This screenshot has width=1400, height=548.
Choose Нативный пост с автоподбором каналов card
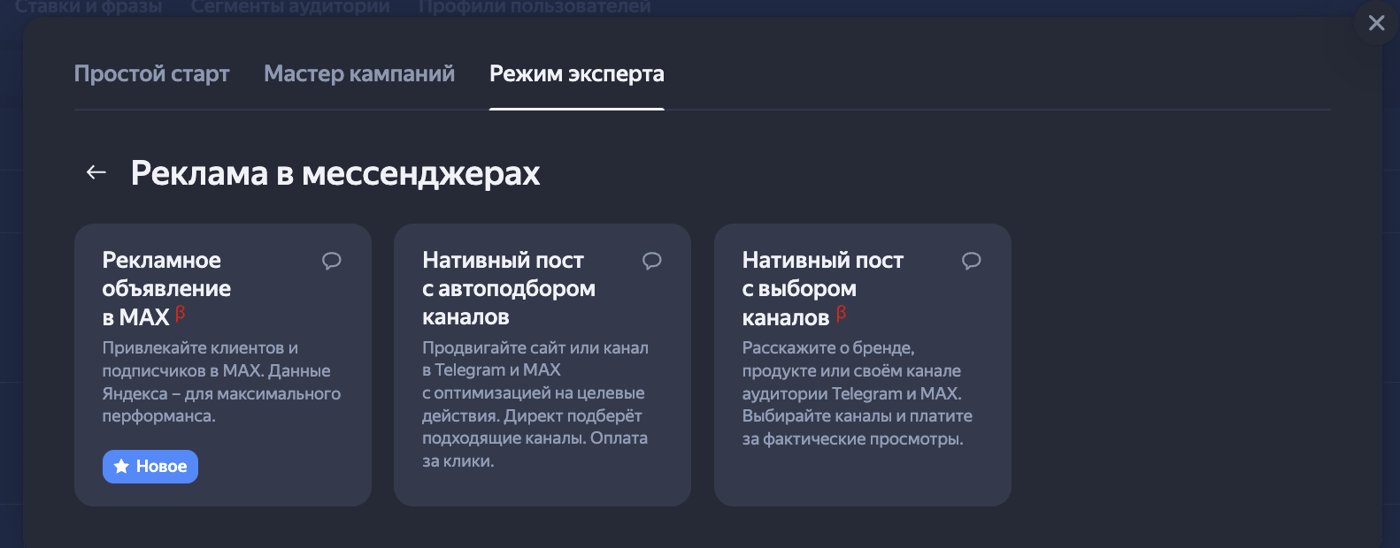pyautogui.click(x=542, y=365)
